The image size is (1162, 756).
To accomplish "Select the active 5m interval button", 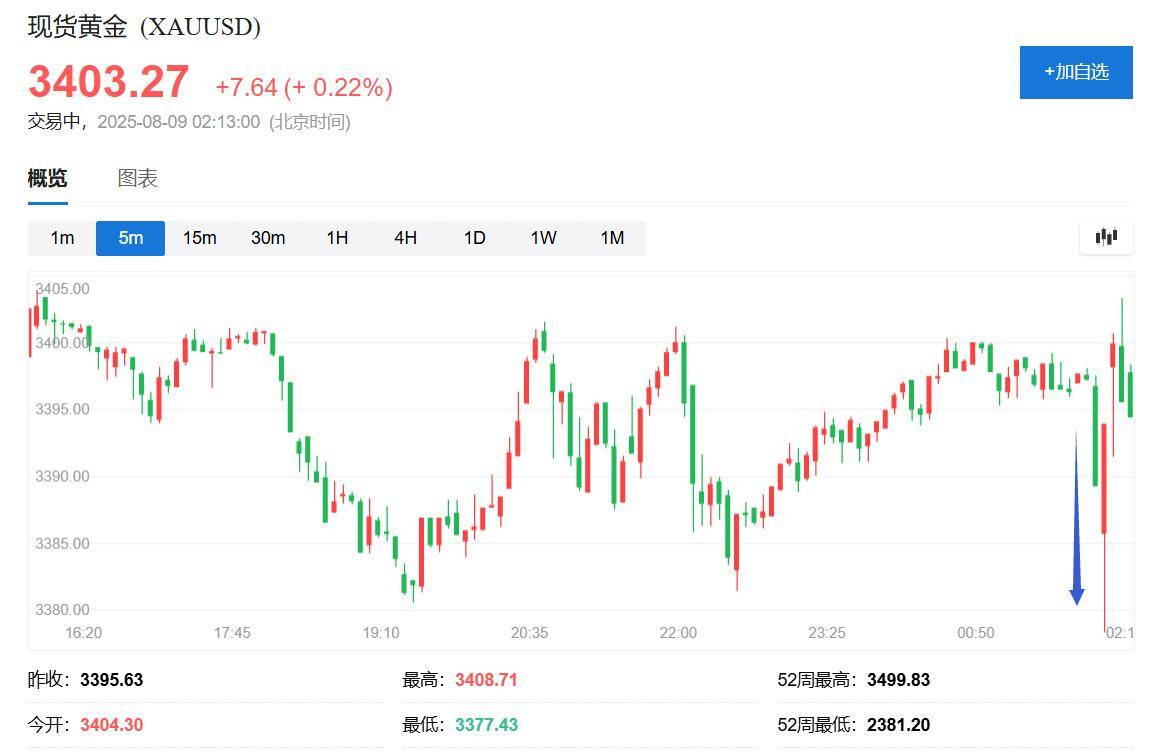I will (x=130, y=238).
